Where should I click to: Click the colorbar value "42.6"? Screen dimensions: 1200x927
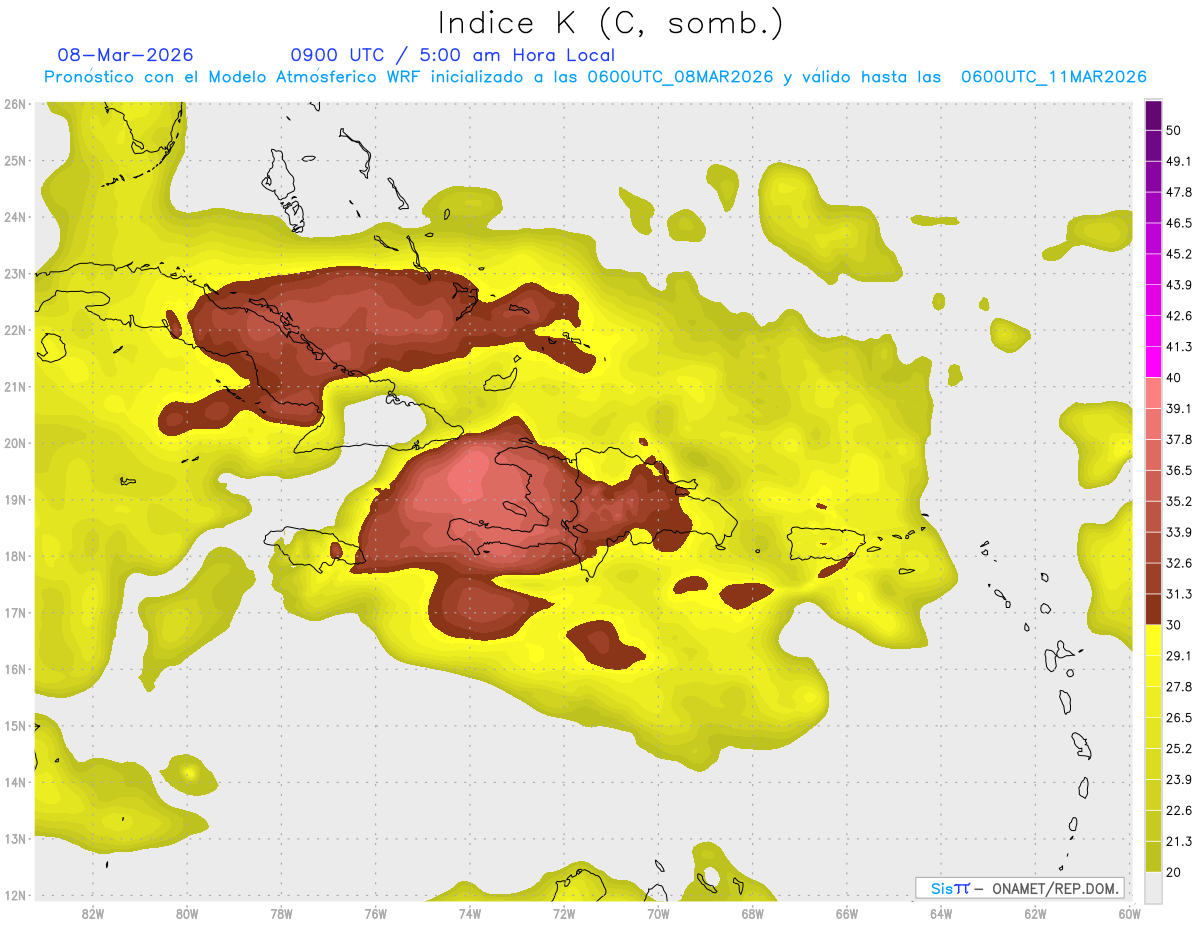coord(1179,316)
